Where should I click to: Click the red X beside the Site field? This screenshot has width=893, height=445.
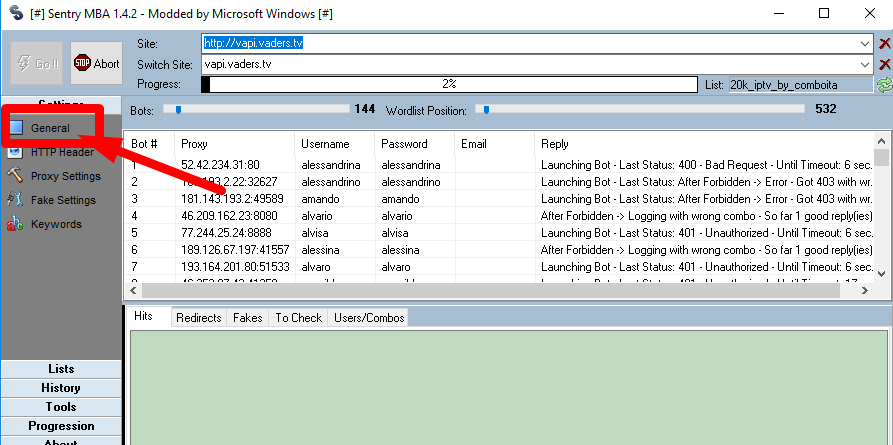tap(884, 44)
